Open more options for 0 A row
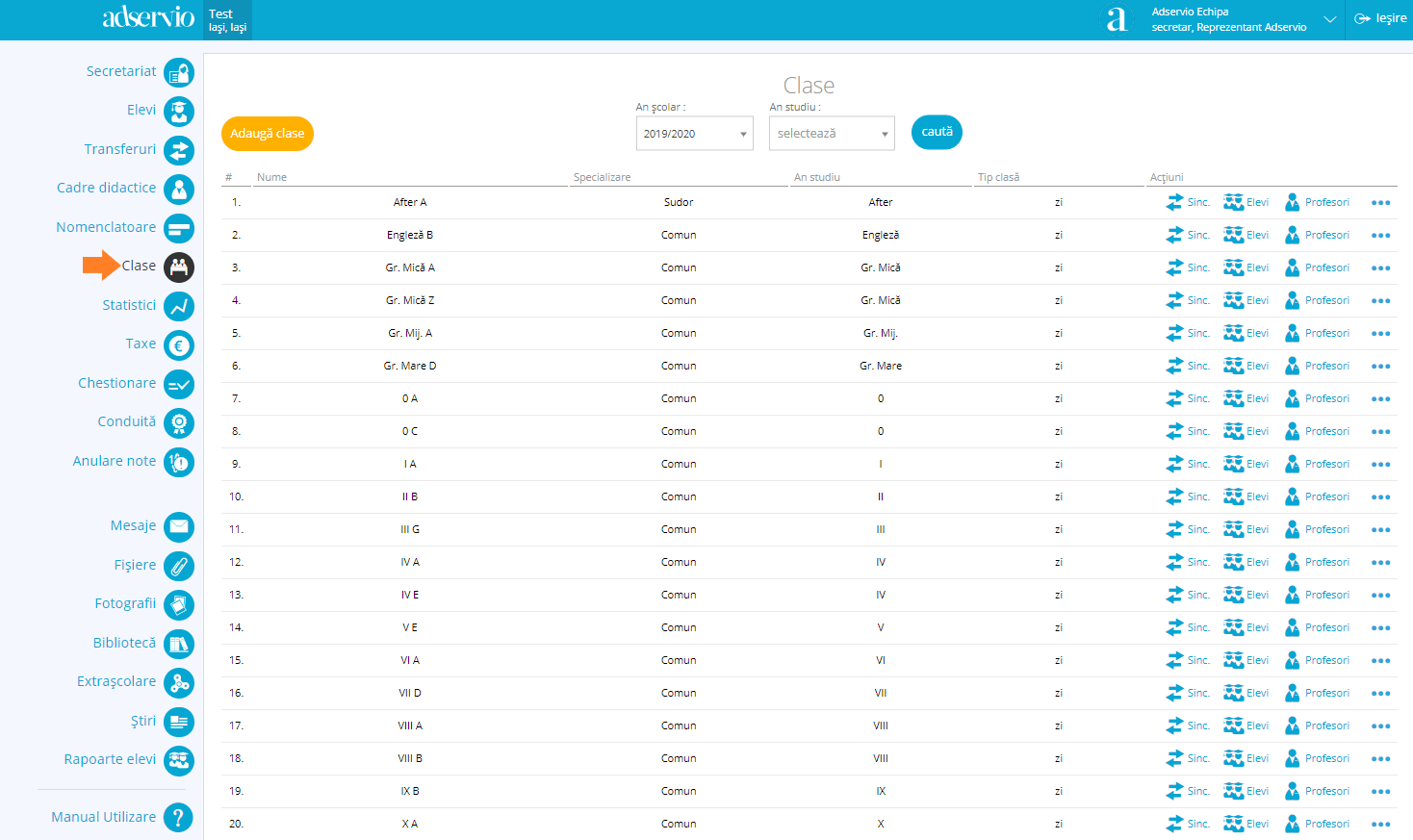The image size is (1413, 840). 1381,399
